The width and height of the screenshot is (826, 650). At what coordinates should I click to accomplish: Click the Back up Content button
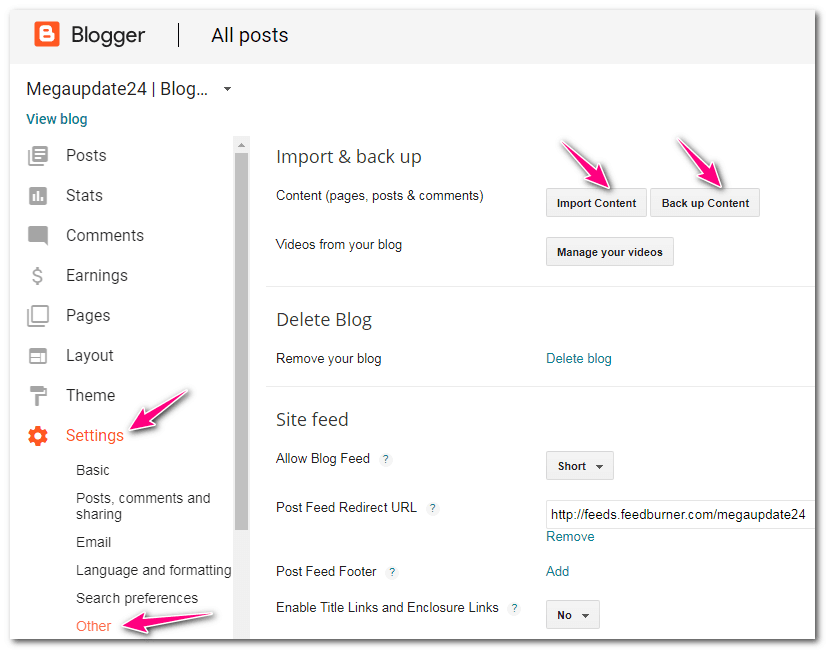tap(705, 203)
